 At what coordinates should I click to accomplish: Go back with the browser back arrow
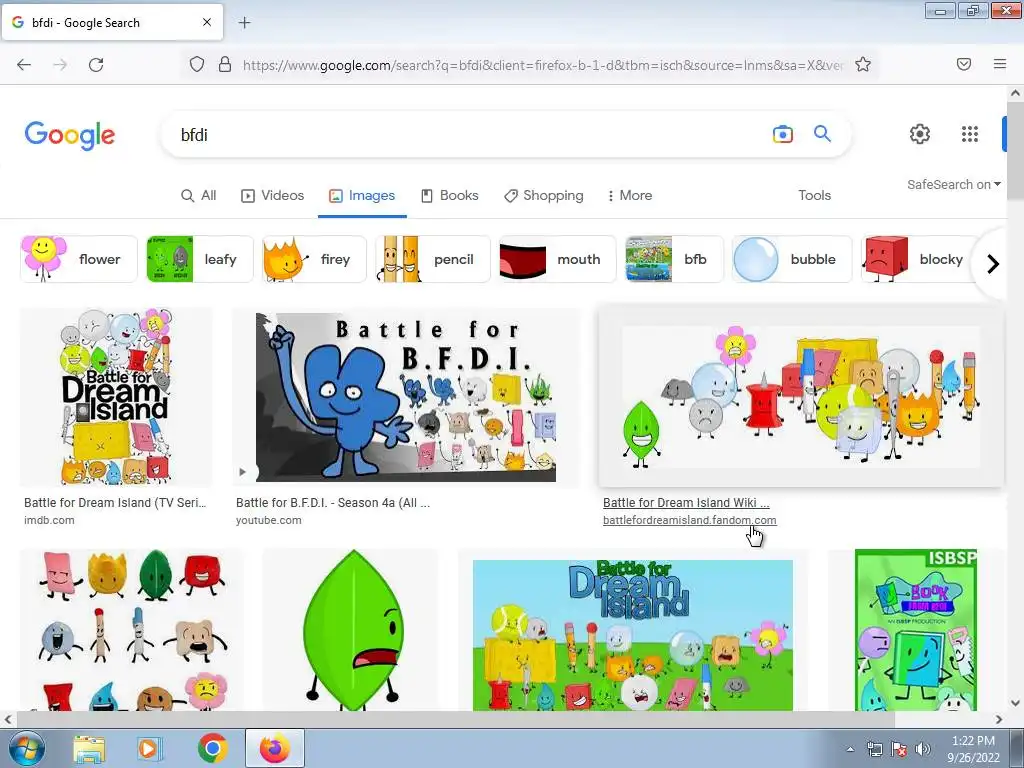point(24,65)
